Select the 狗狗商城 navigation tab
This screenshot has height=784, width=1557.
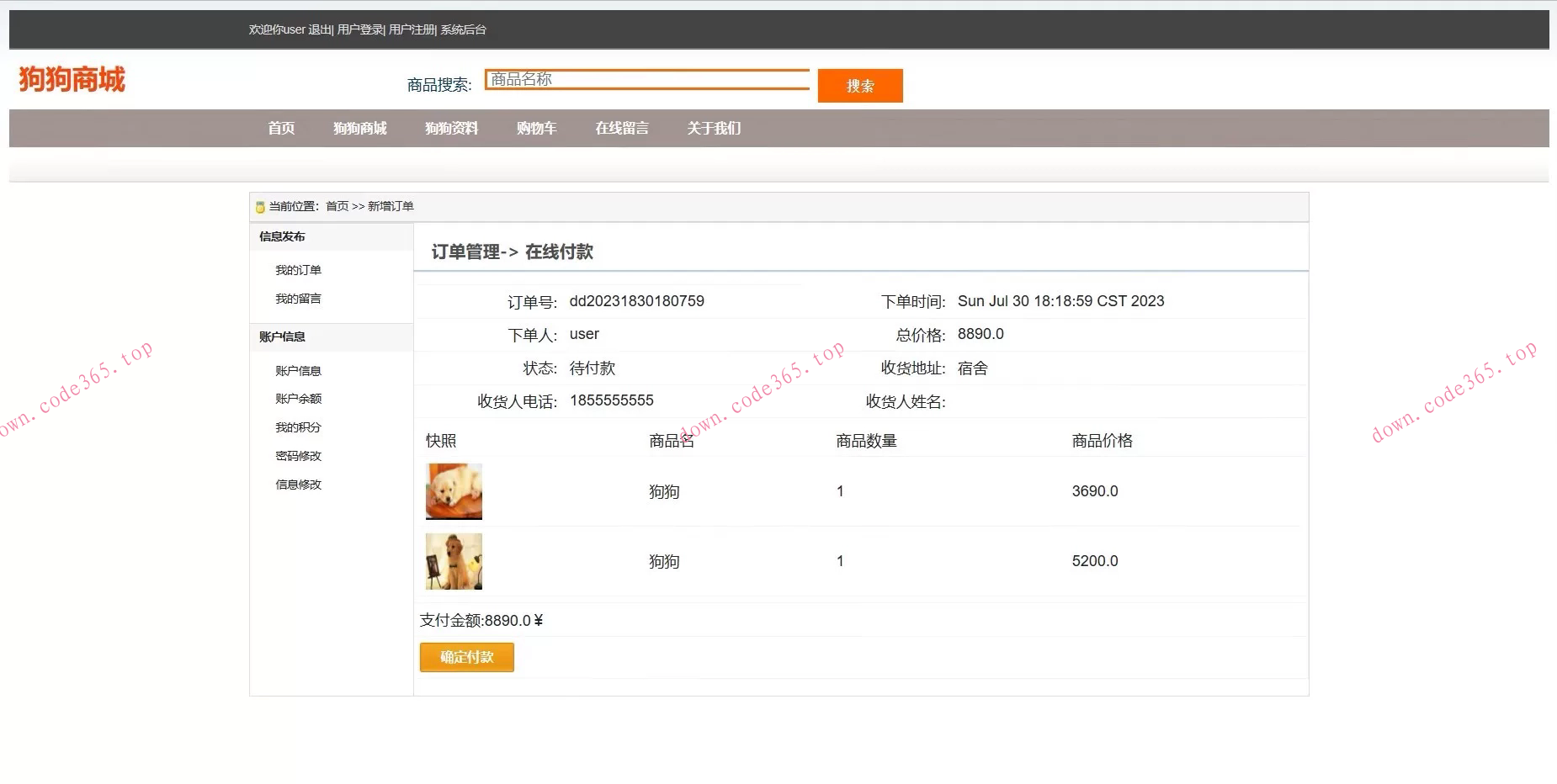(360, 128)
